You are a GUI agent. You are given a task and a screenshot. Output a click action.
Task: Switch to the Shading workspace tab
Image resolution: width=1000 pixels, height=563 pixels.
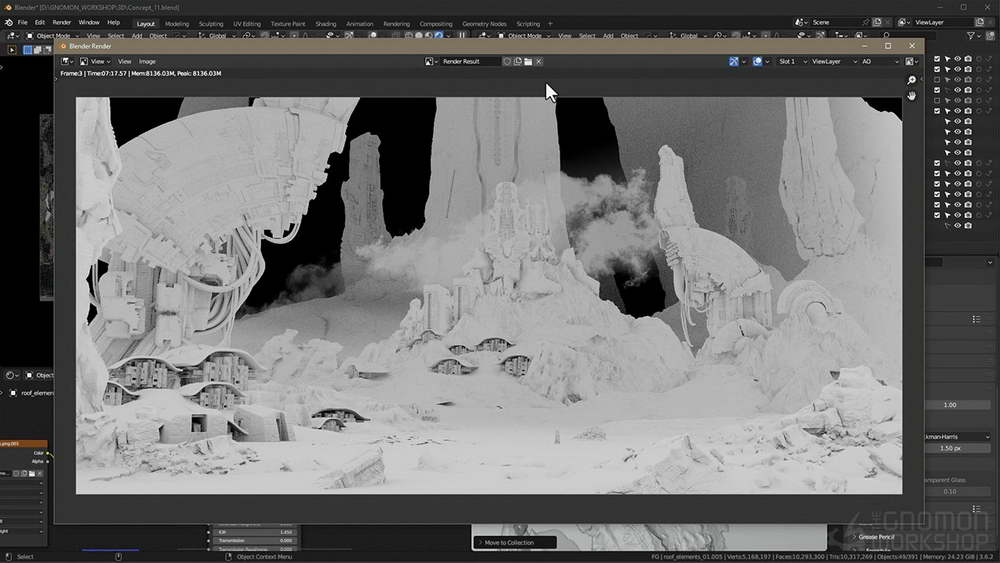(x=325, y=24)
